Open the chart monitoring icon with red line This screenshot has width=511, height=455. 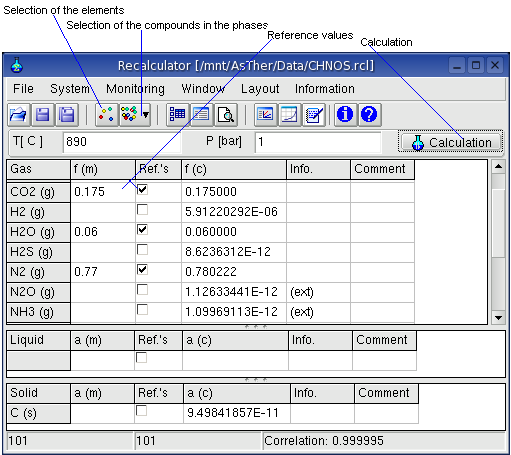[265, 115]
